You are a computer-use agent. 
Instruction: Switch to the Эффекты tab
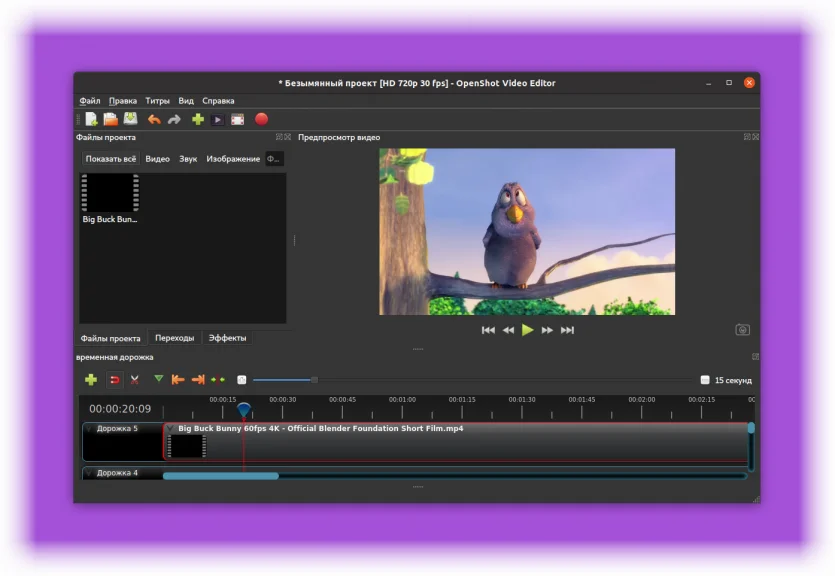pos(227,338)
